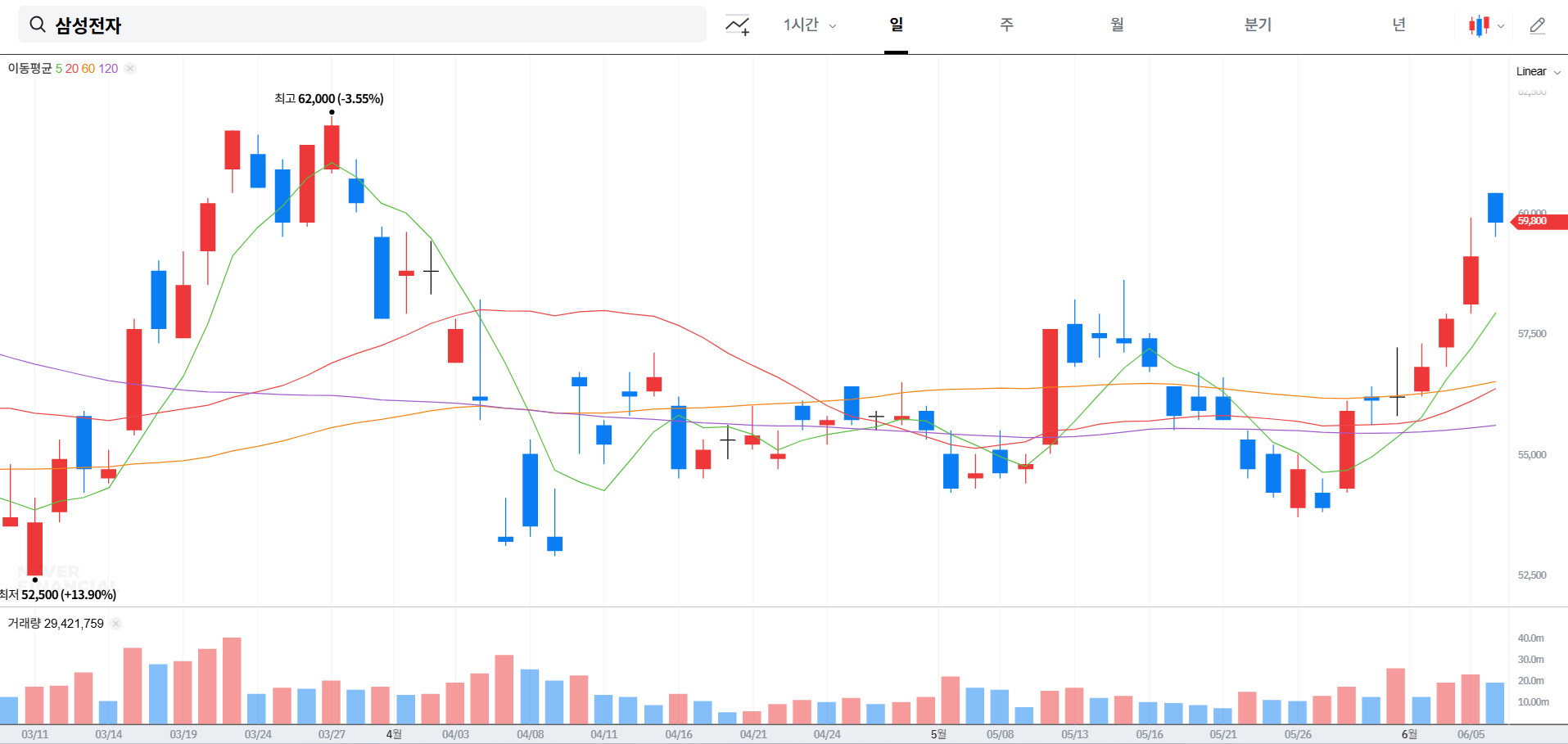Click the 거래량 29,421,759 label

[x=56, y=624]
